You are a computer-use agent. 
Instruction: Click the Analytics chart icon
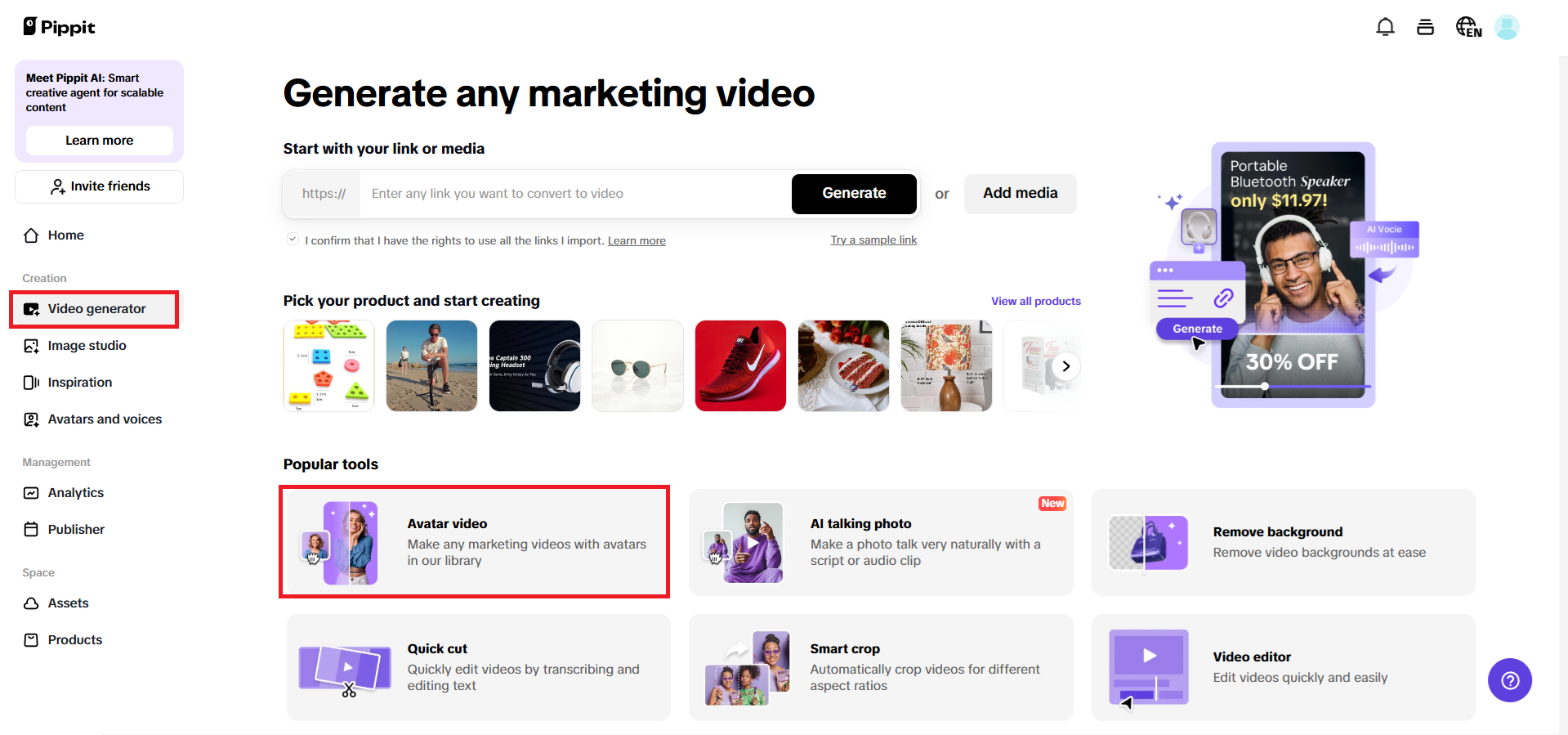click(31, 493)
